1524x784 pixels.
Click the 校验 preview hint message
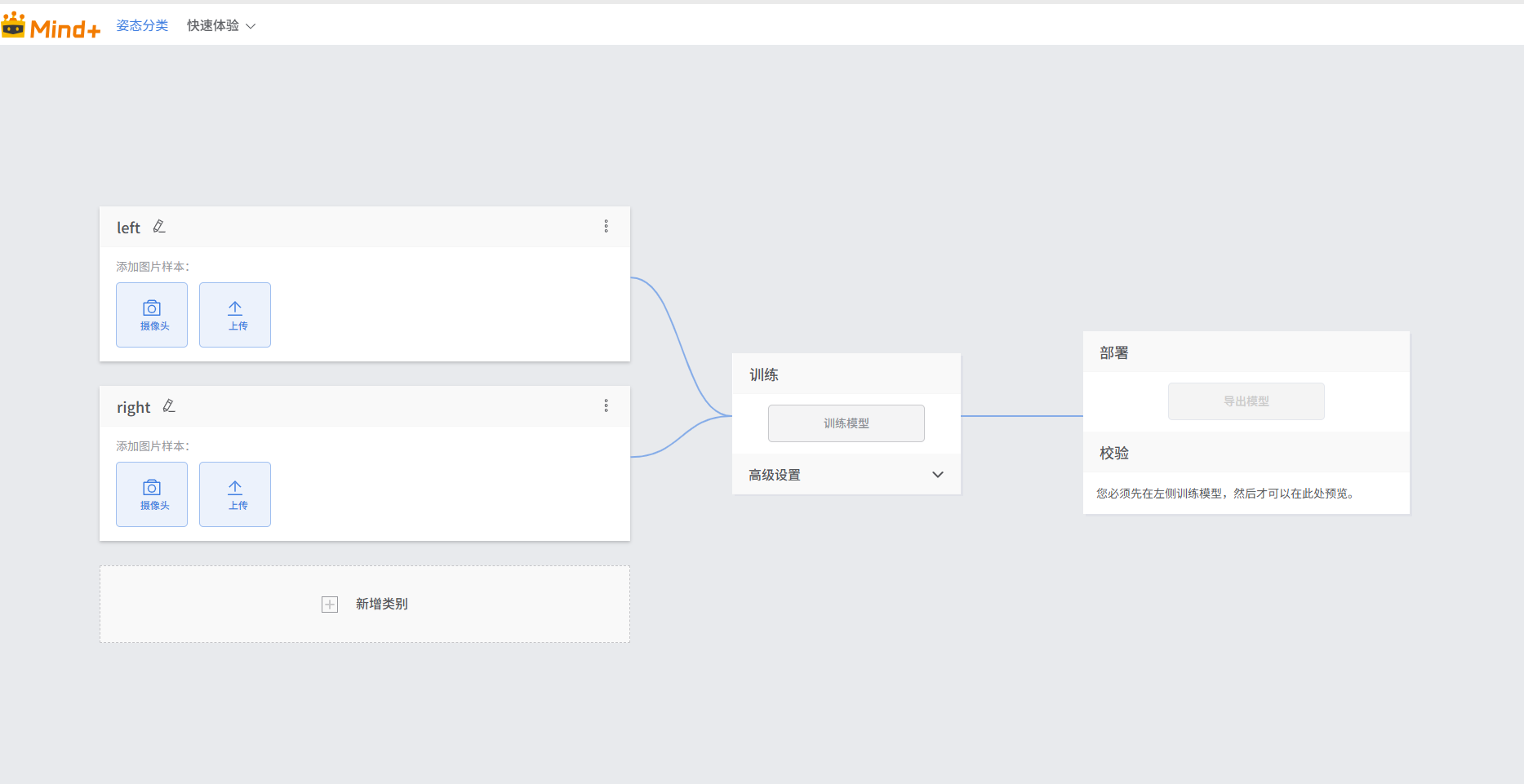[x=1226, y=494]
